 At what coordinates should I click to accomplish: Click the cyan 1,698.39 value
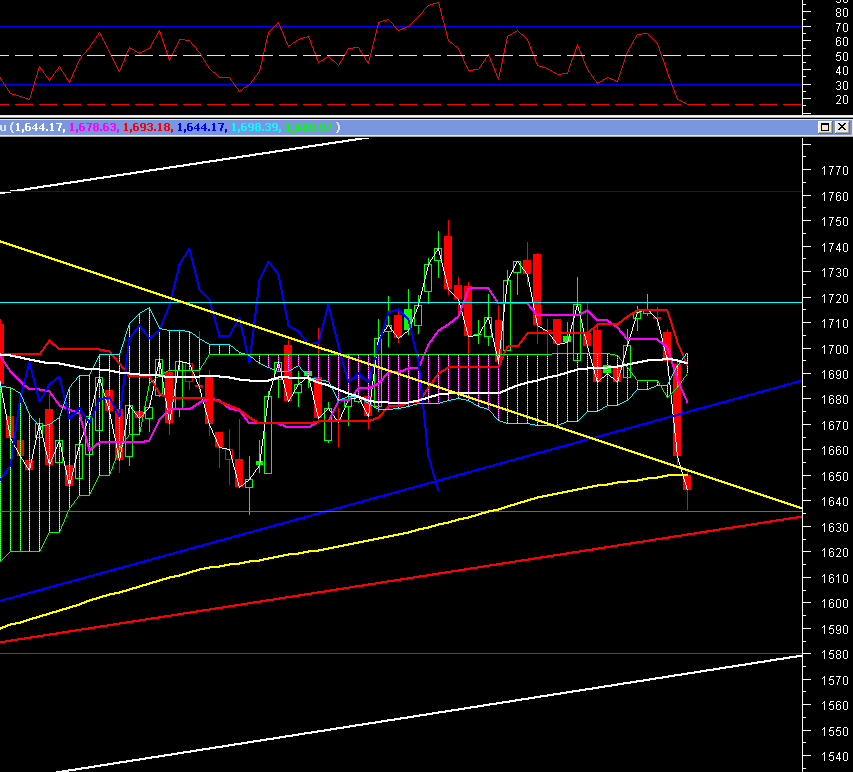pyautogui.click(x=255, y=127)
